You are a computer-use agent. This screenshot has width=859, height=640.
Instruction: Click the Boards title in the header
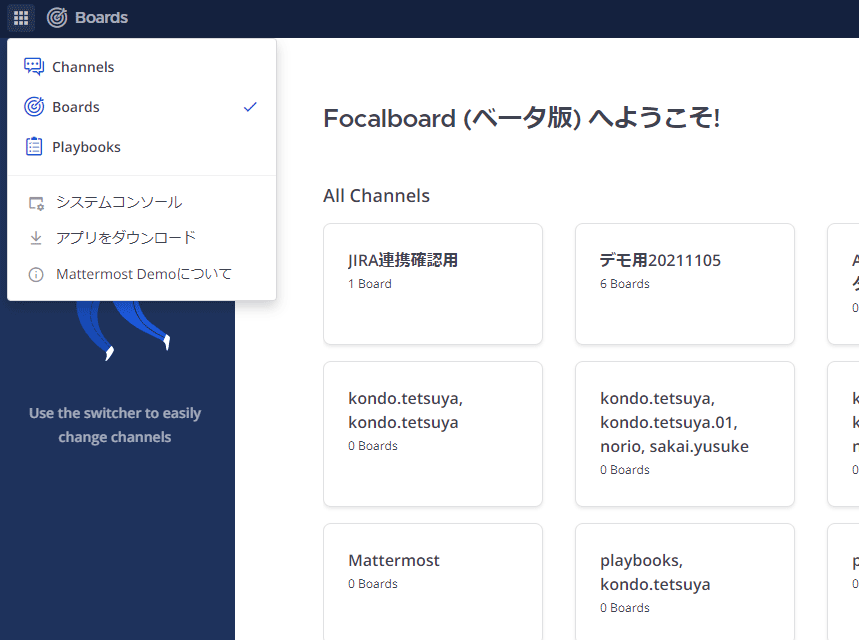click(101, 18)
